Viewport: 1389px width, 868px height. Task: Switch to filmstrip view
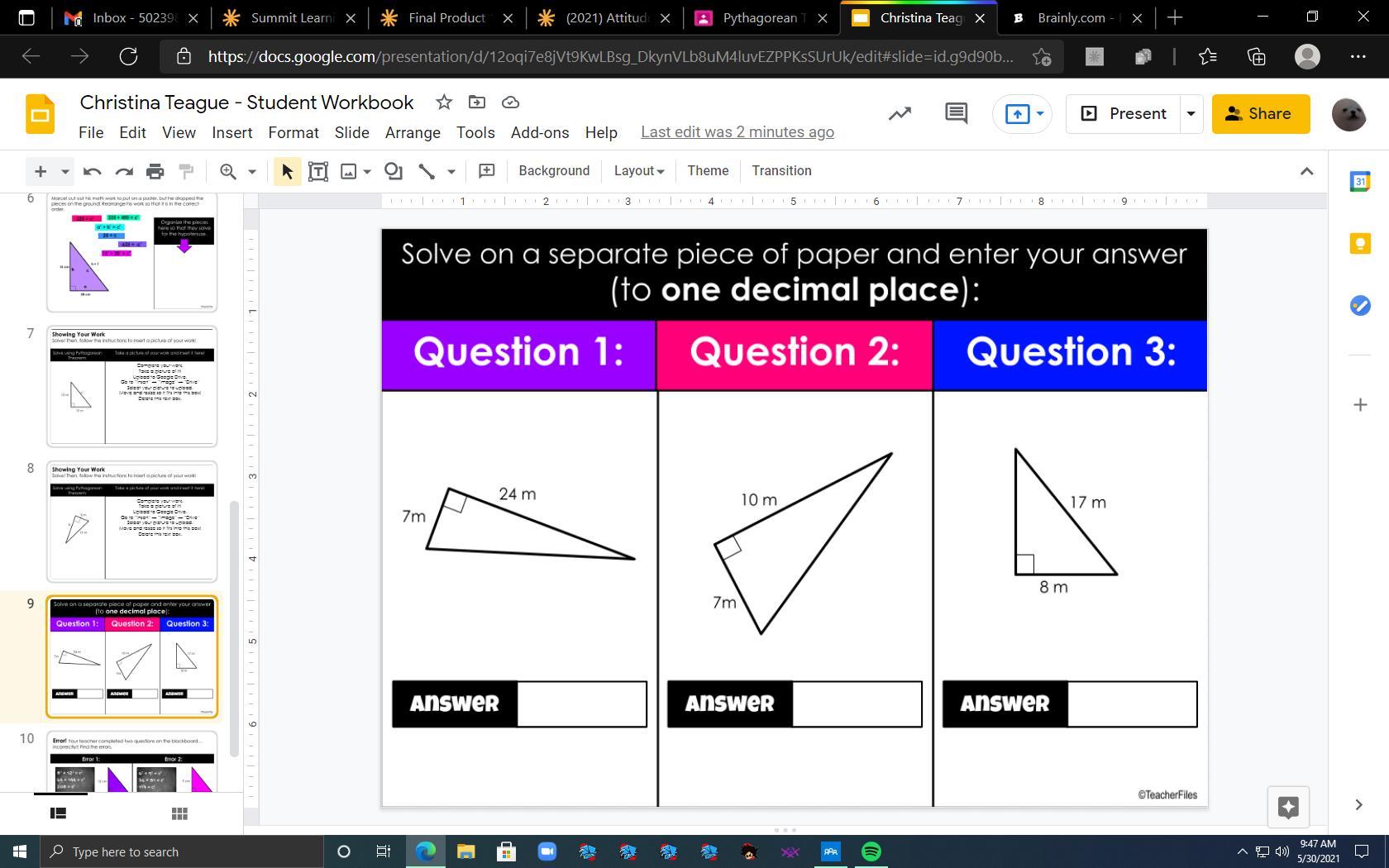click(58, 813)
